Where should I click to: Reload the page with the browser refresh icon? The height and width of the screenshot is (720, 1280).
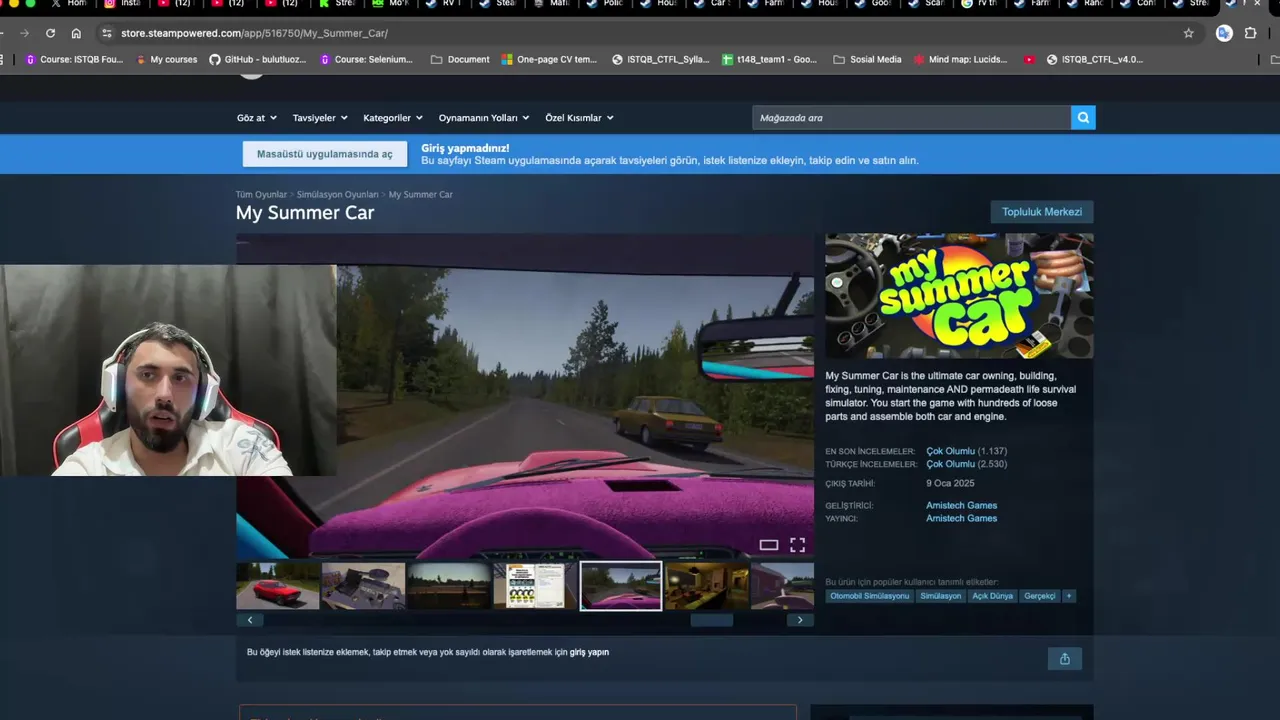point(50,33)
